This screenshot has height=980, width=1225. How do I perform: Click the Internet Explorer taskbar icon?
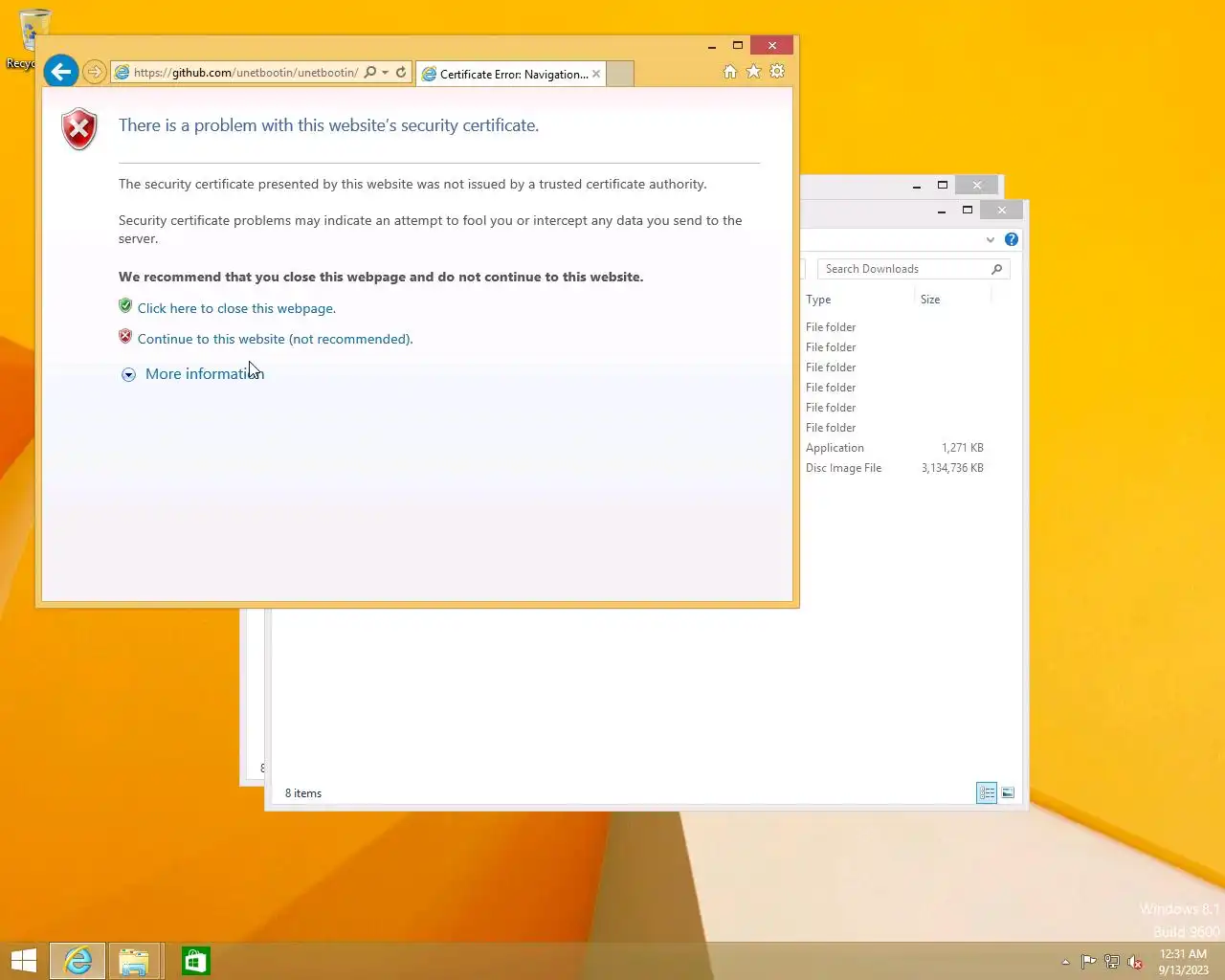click(78, 961)
